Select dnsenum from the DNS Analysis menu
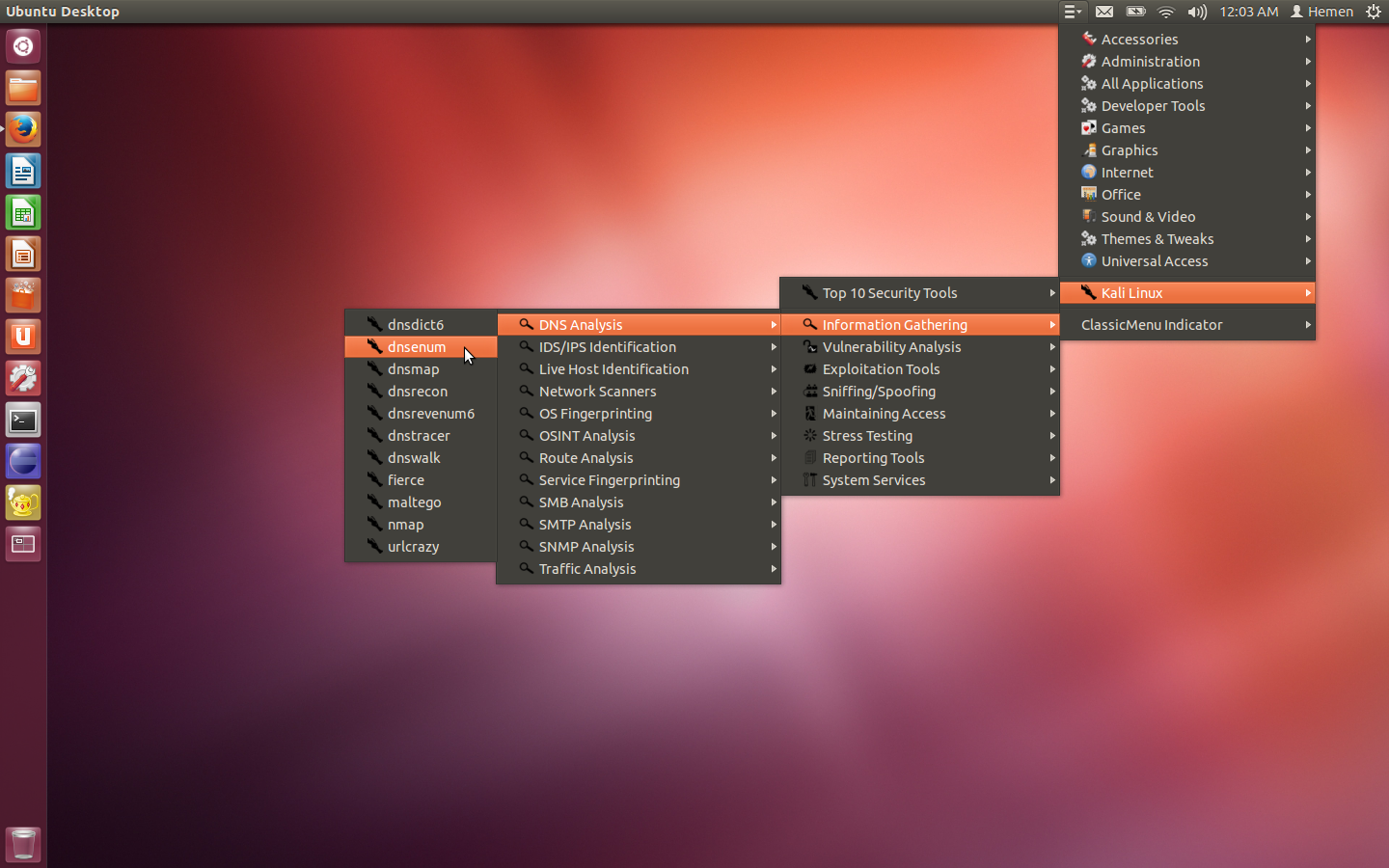1389x868 pixels. (x=415, y=346)
